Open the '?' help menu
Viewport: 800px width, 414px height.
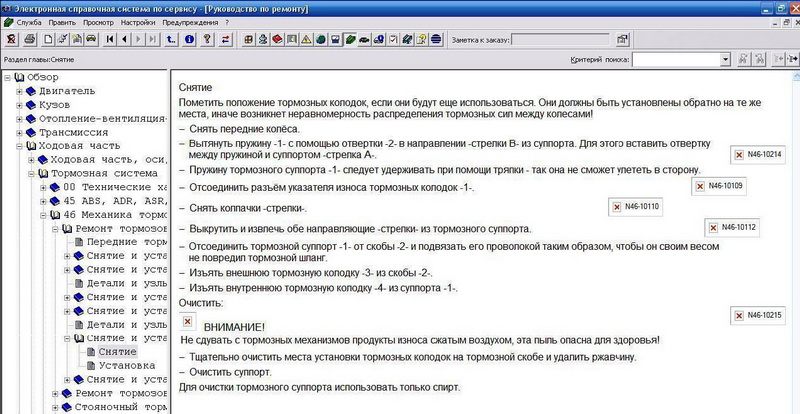coord(227,22)
